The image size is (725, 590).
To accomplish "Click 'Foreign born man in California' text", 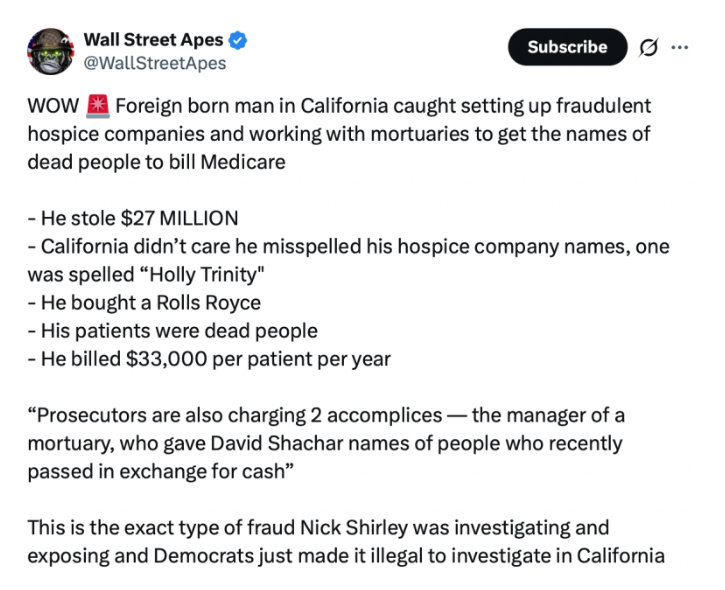I will point(252,106).
